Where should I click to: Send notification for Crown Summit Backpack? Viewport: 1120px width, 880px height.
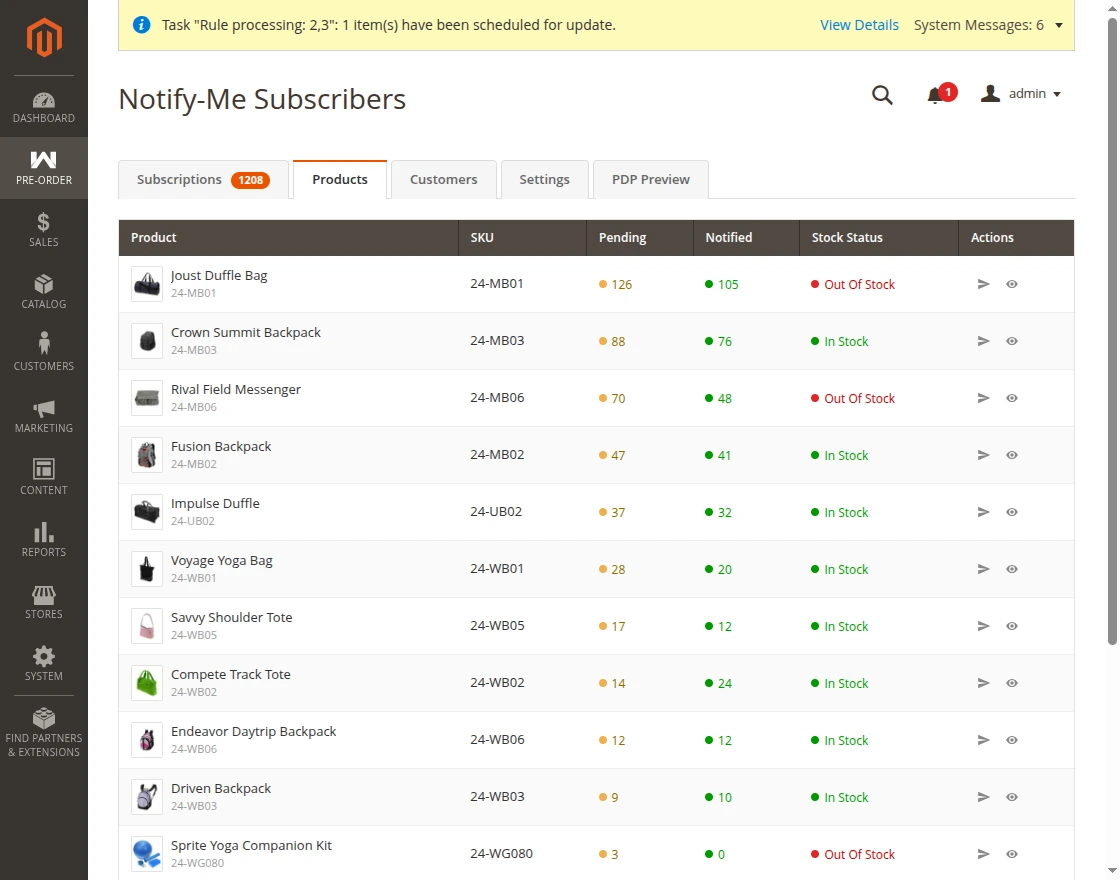tap(984, 341)
